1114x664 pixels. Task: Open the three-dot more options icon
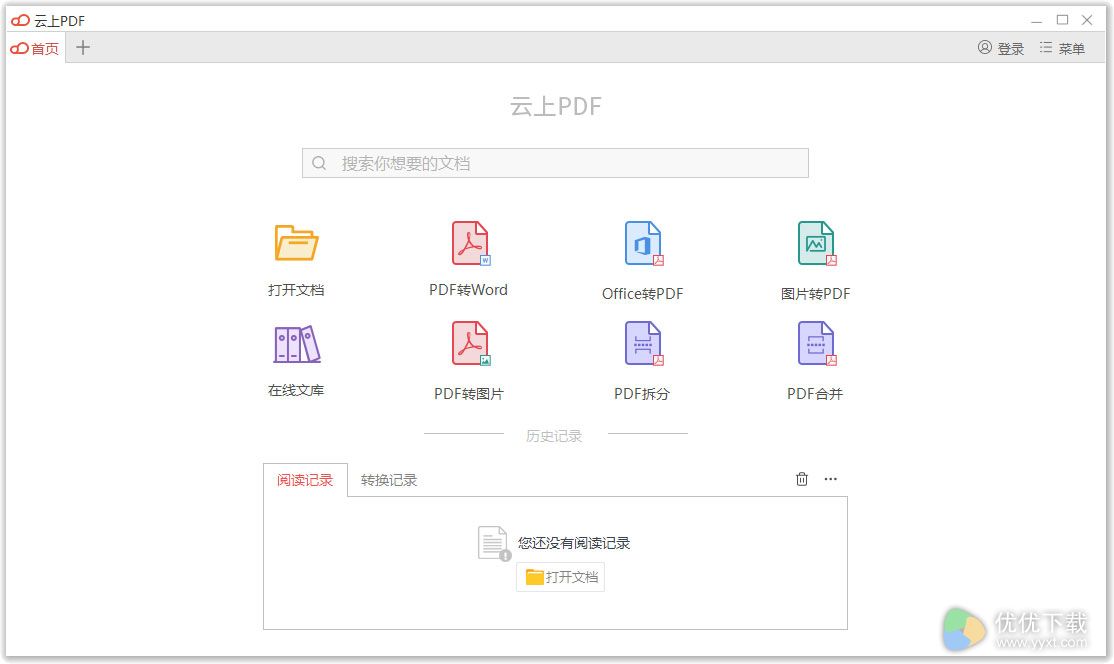pos(831,479)
